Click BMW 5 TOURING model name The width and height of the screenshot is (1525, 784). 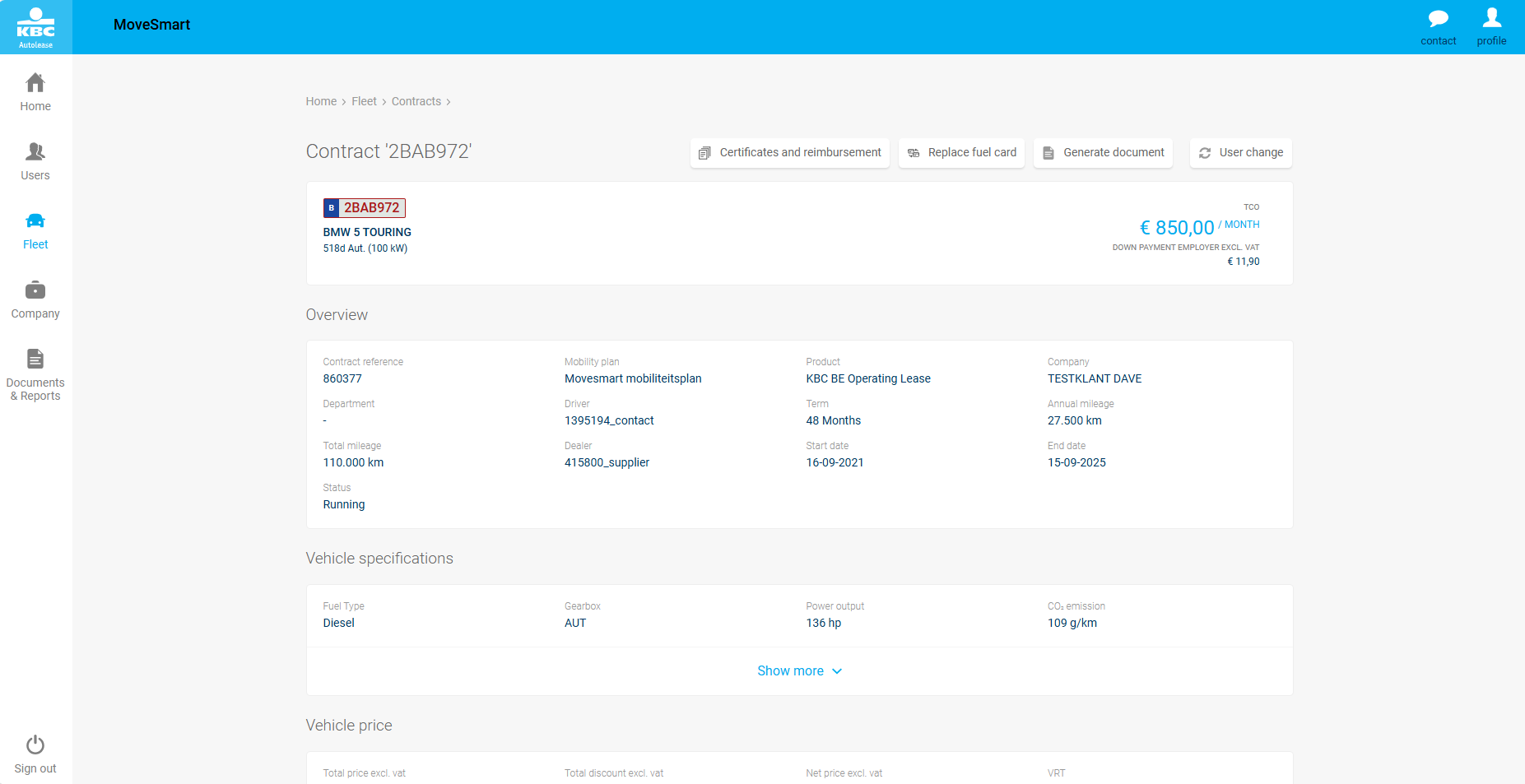367,233
